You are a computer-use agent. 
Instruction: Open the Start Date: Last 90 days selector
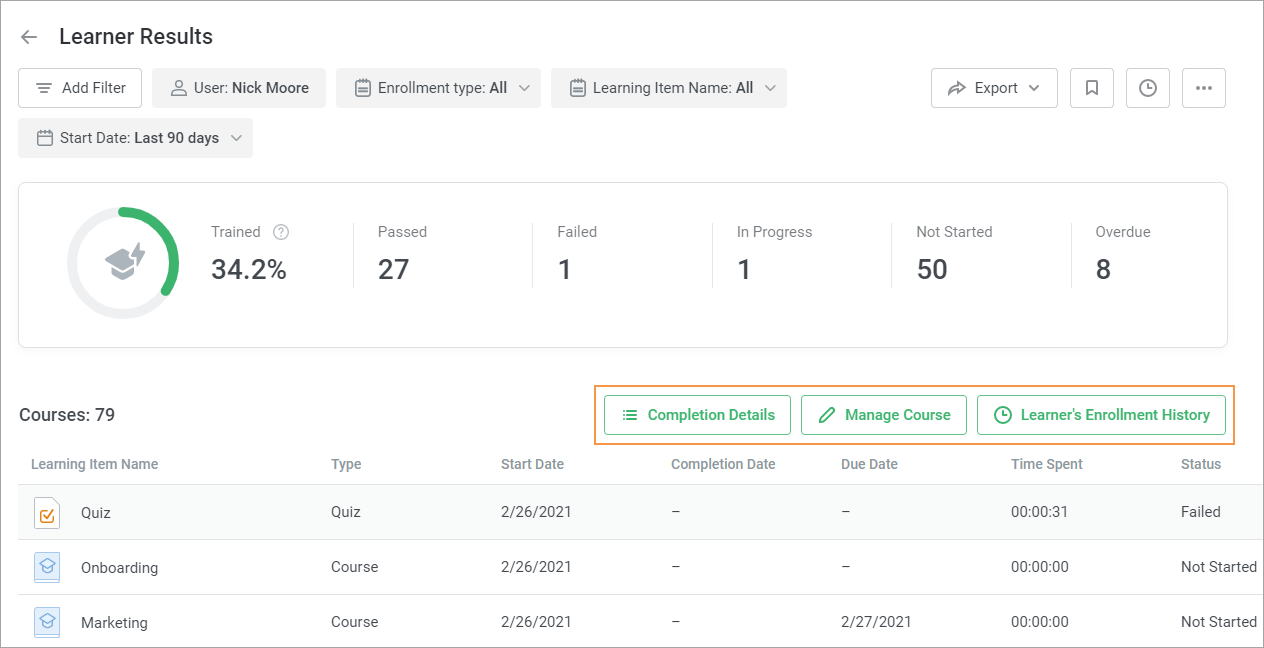(135, 138)
